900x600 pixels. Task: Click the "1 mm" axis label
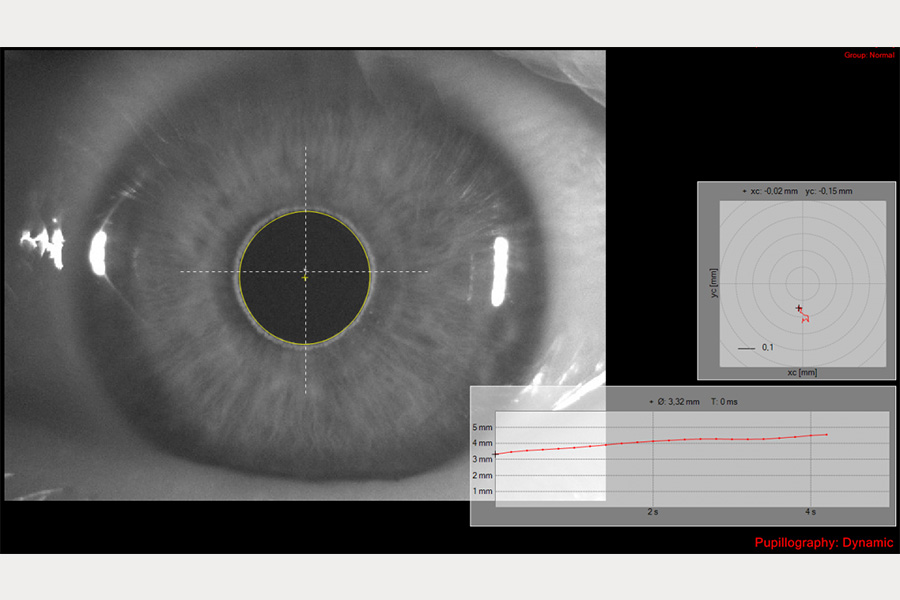click(482, 491)
